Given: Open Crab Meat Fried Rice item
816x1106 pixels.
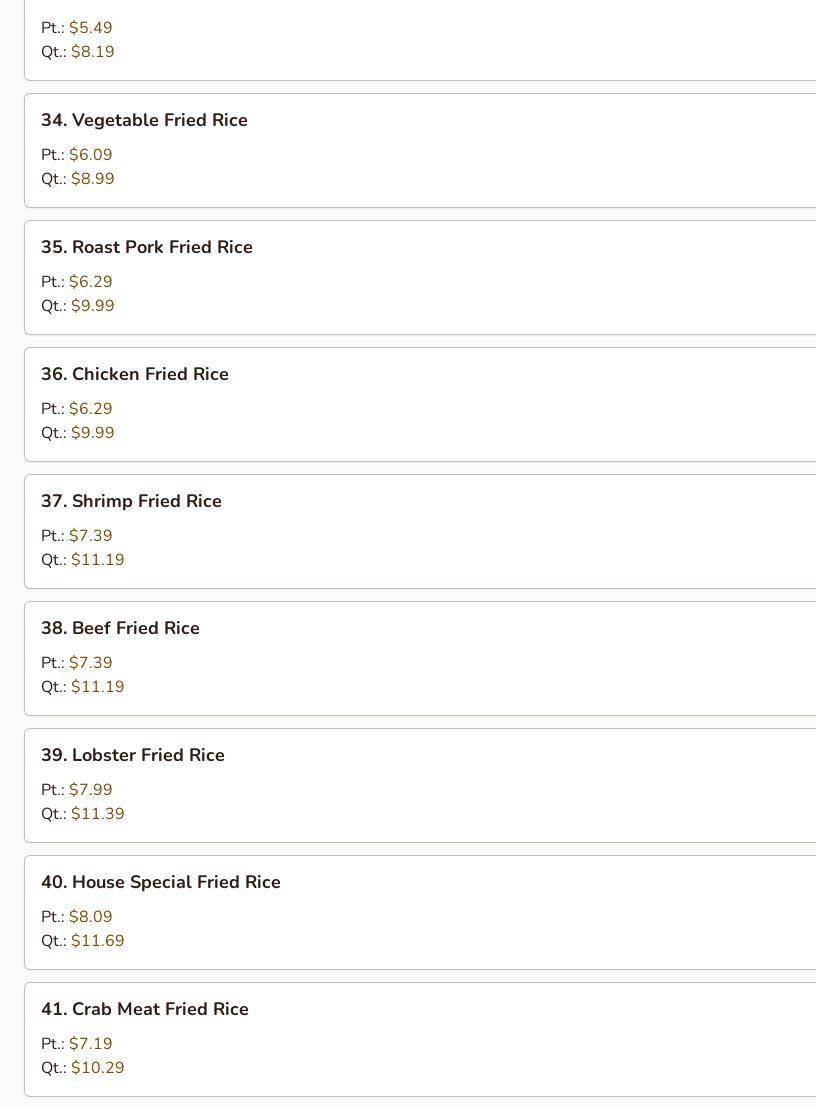Looking at the screenshot, I should click(144, 1009).
